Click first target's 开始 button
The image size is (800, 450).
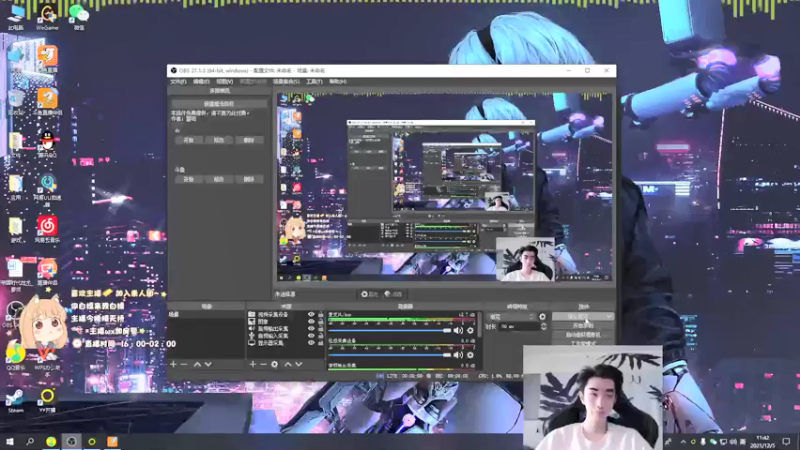(x=188, y=140)
